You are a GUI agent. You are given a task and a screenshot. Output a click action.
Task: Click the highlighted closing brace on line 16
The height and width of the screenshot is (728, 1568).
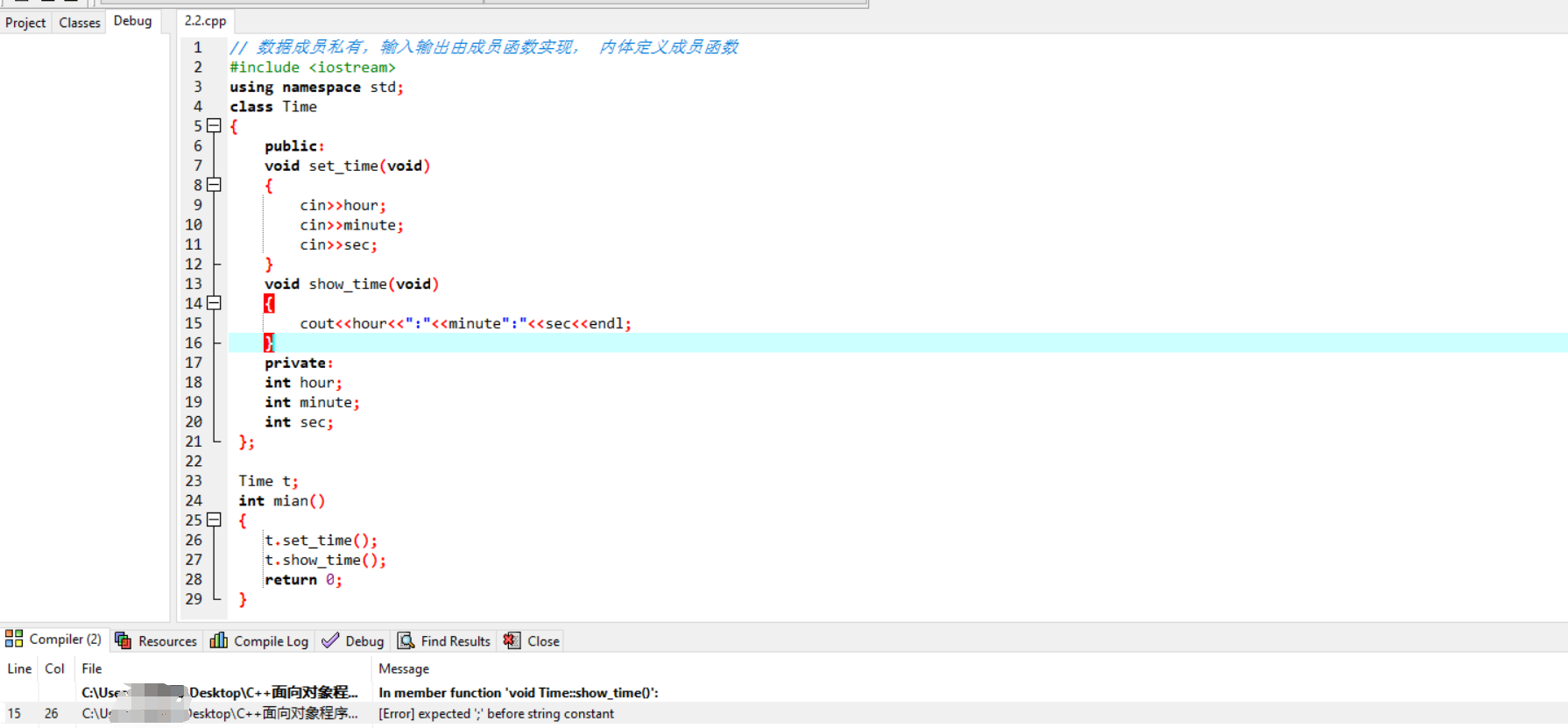(269, 343)
